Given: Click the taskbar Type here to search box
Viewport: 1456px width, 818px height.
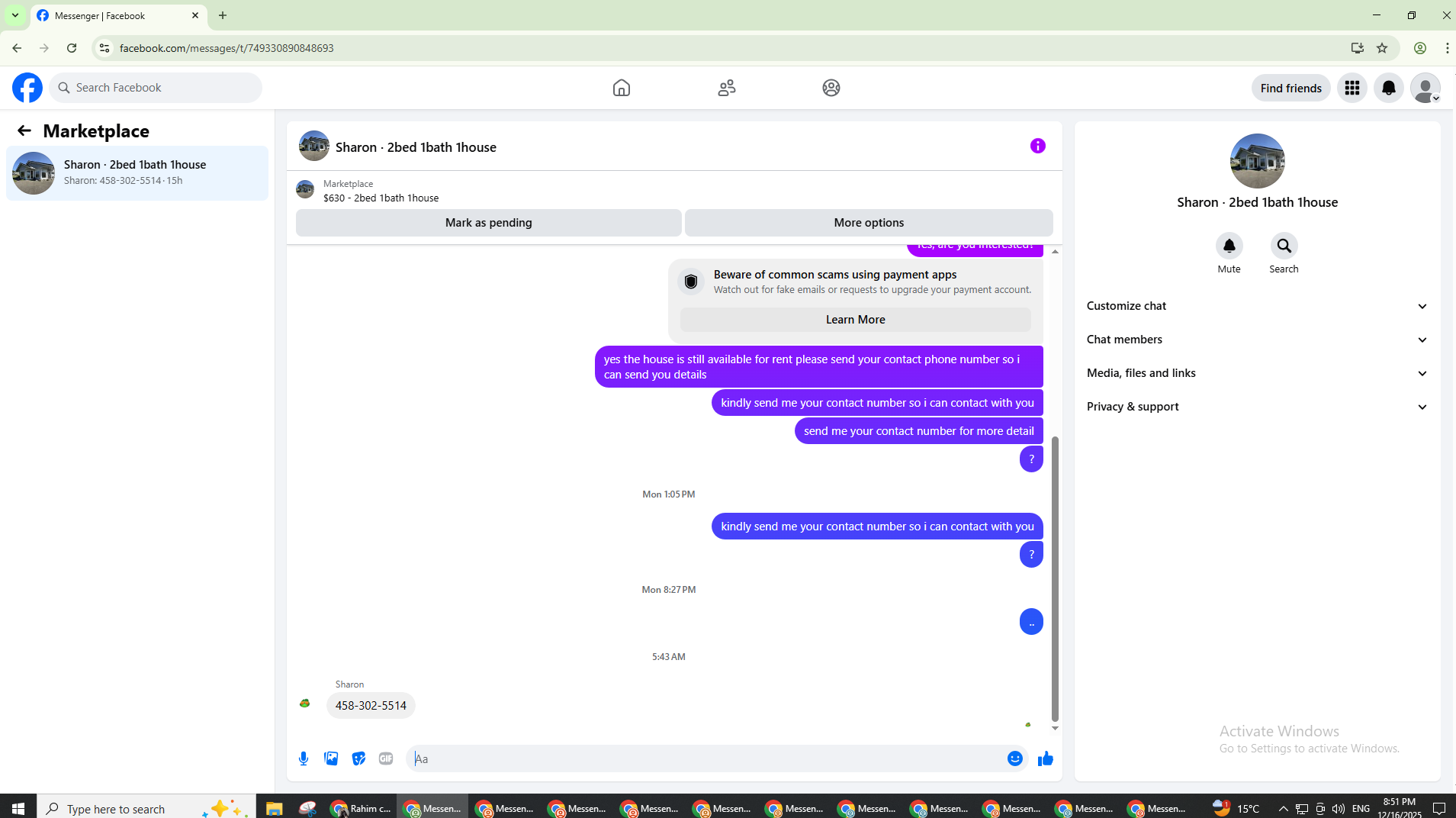Looking at the screenshot, I should [x=146, y=808].
